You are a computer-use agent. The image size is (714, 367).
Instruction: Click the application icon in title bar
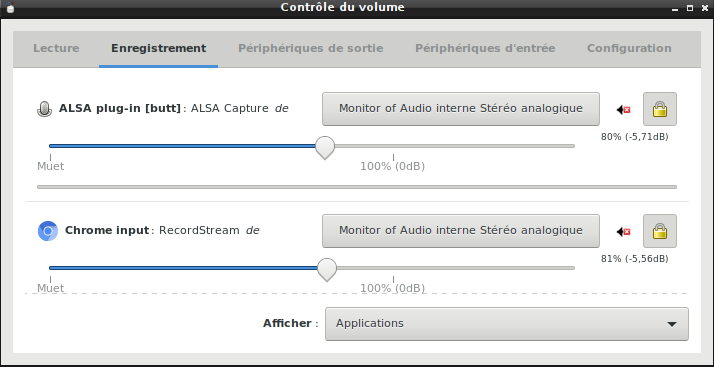10,7
